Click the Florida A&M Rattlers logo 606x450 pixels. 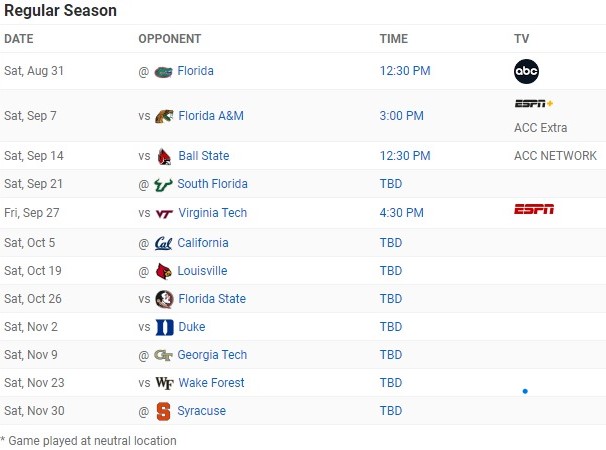click(164, 116)
